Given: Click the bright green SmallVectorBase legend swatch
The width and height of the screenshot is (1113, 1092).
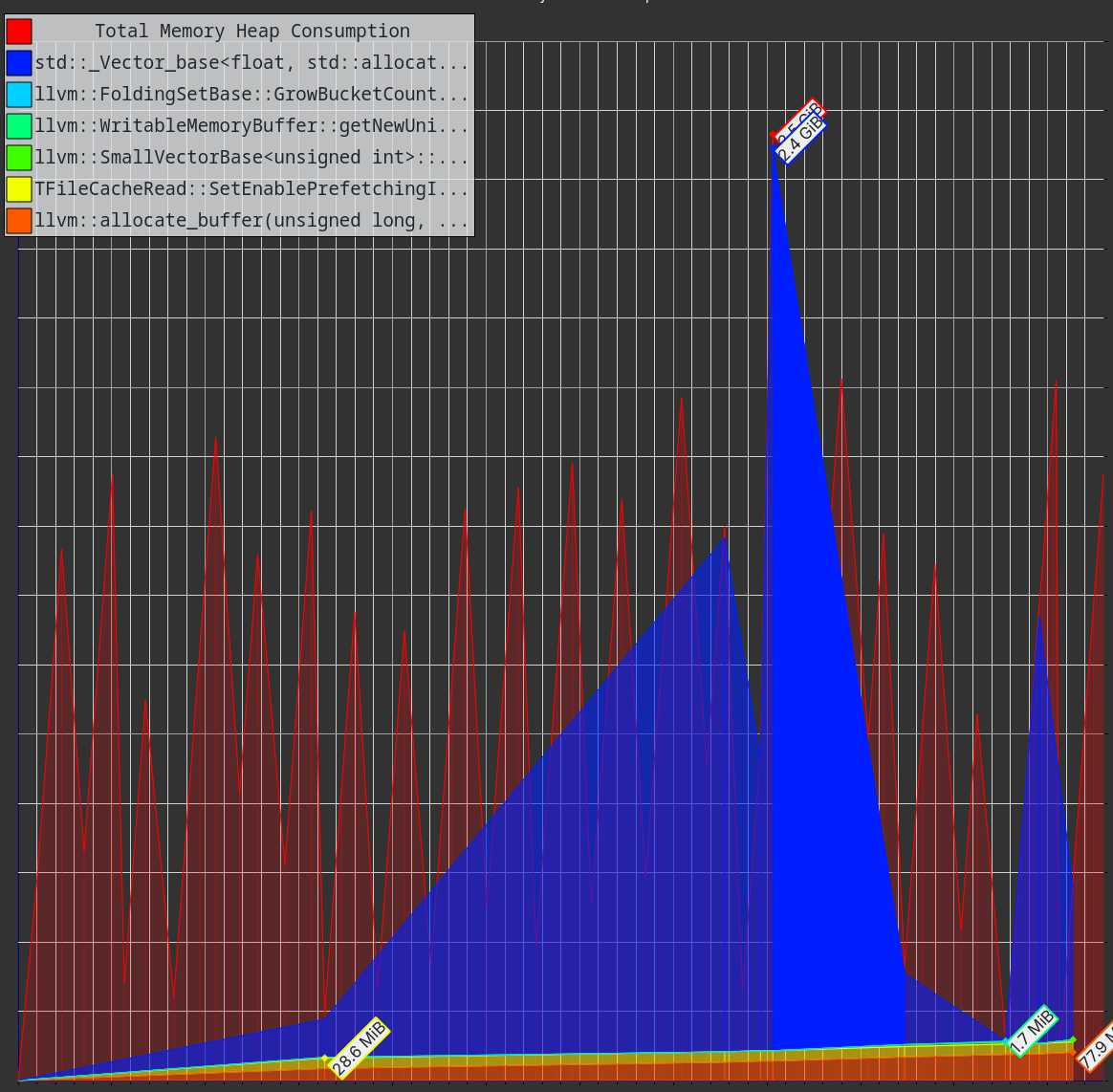Looking at the screenshot, I should tap(19, 158).
